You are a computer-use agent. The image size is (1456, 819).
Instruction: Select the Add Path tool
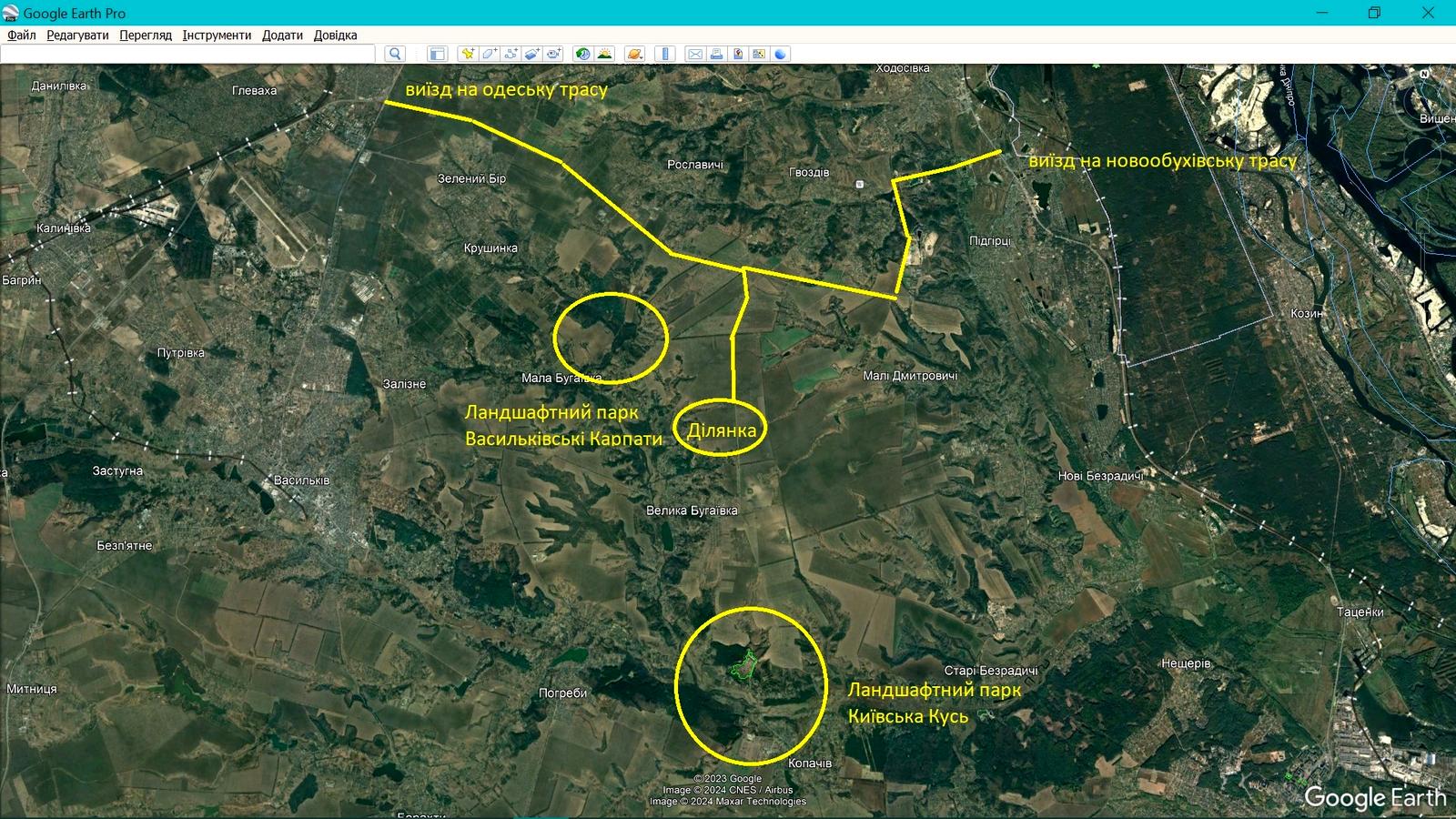511,54
